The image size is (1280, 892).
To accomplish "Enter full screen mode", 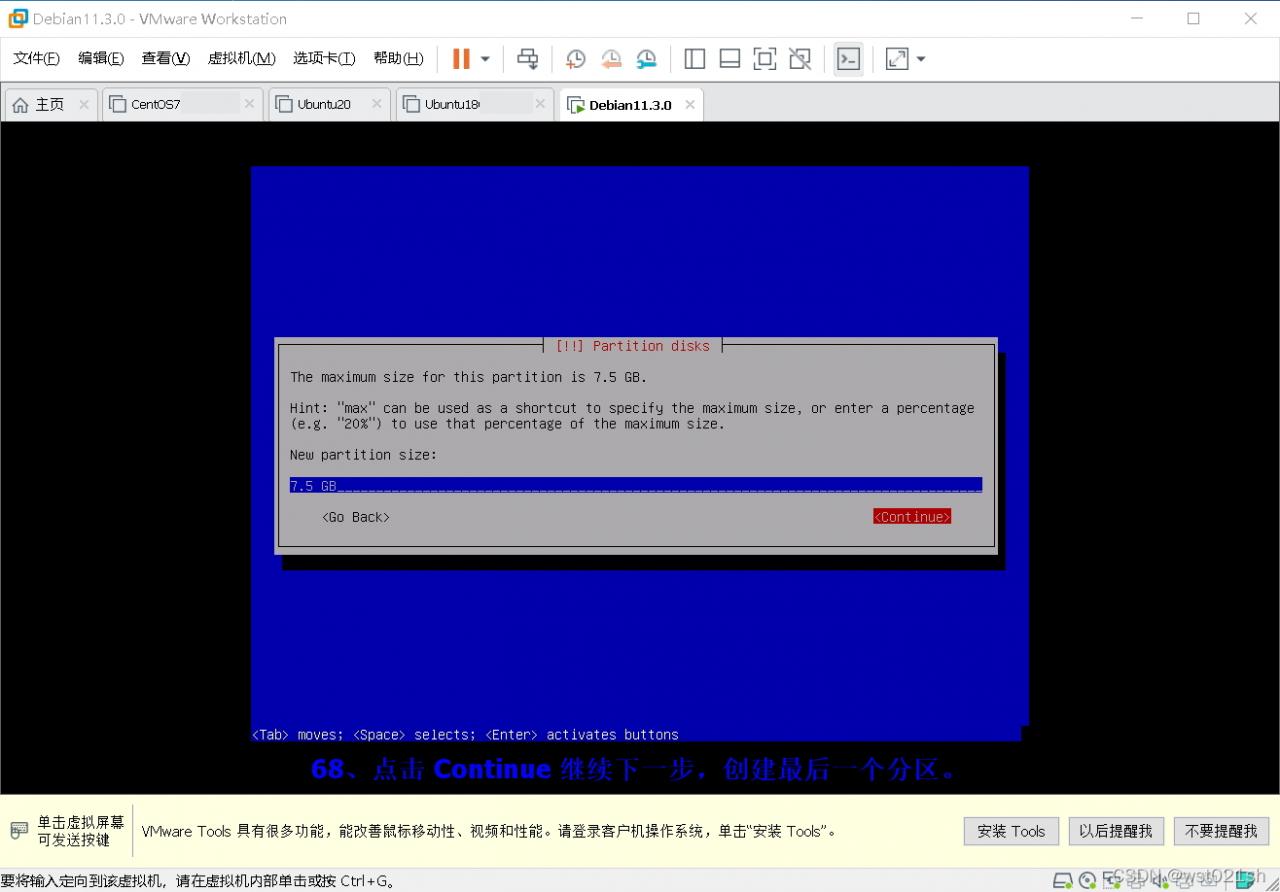I will tap(764, 59).
